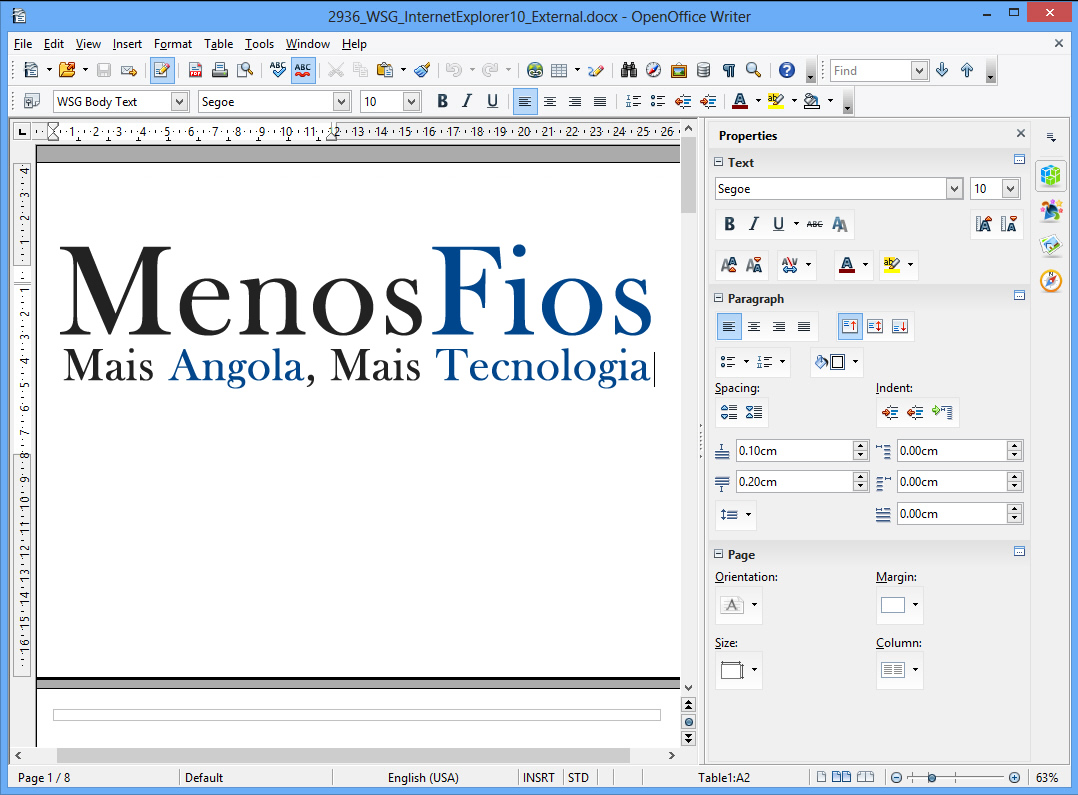Open the Gallery icon in toolbar
Viewport: 1078px width, 795px height.
(x=679, y=70)
